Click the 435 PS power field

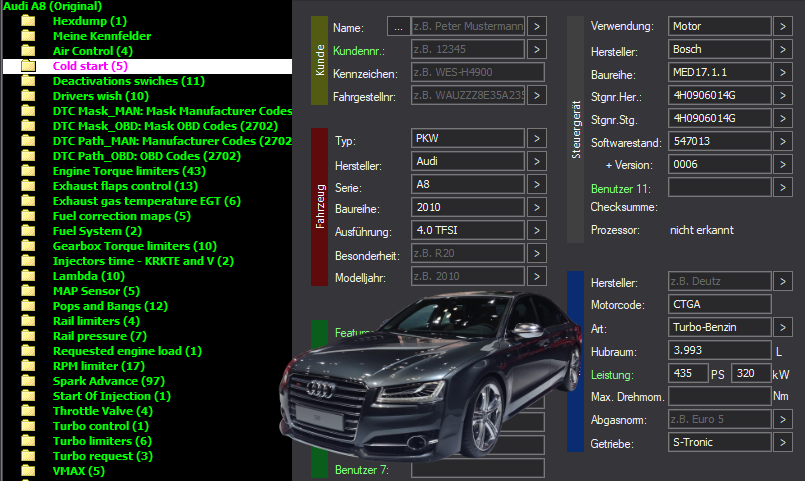(688, 373)
